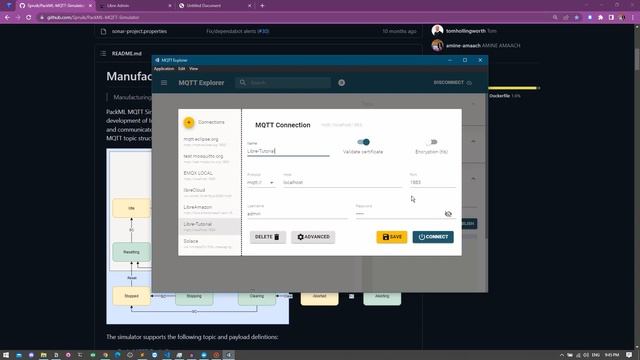Open a new browser tab with plus

[x=262, y=6]
